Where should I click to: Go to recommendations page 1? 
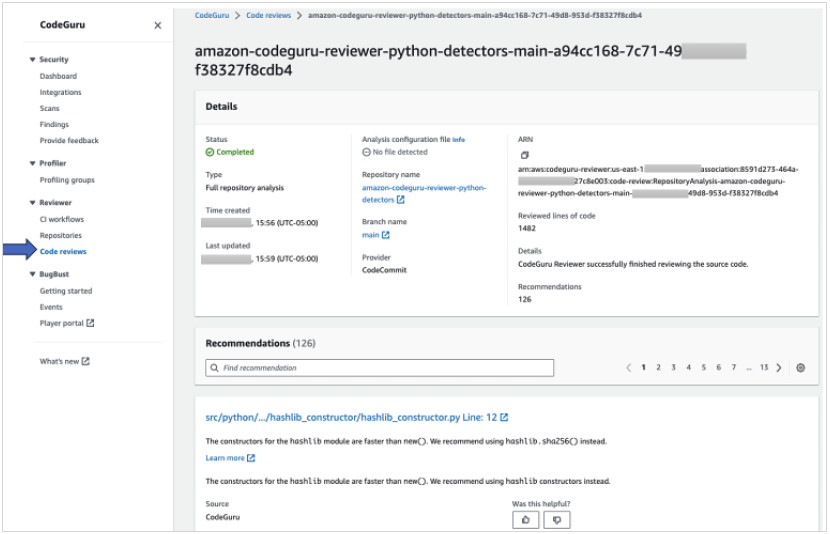(643, 367)
